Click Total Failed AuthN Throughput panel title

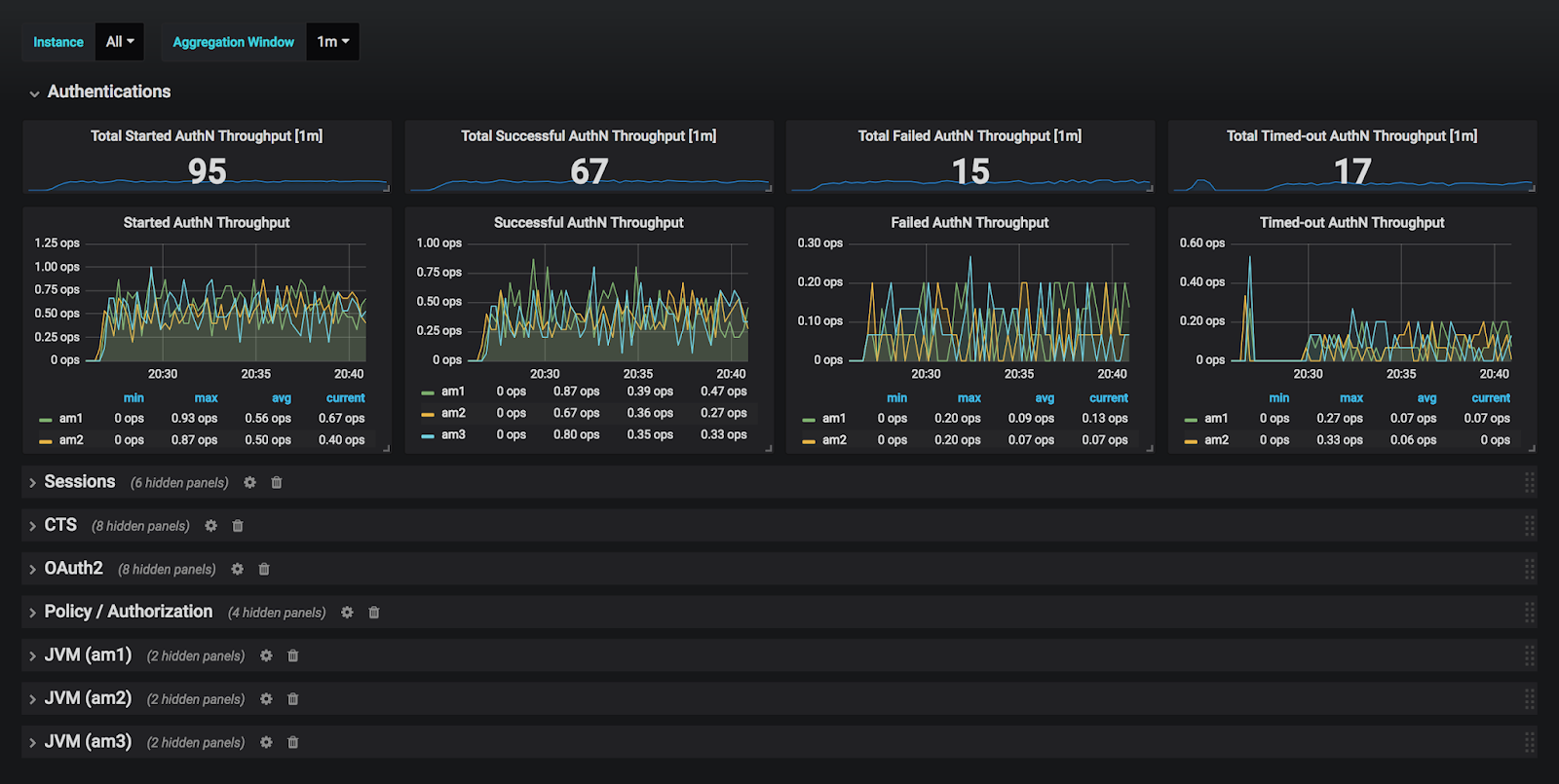(x=970, y=136)
